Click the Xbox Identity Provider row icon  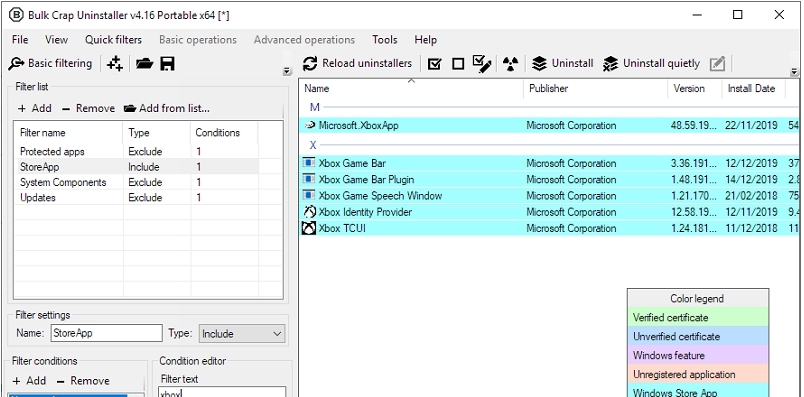309,212
